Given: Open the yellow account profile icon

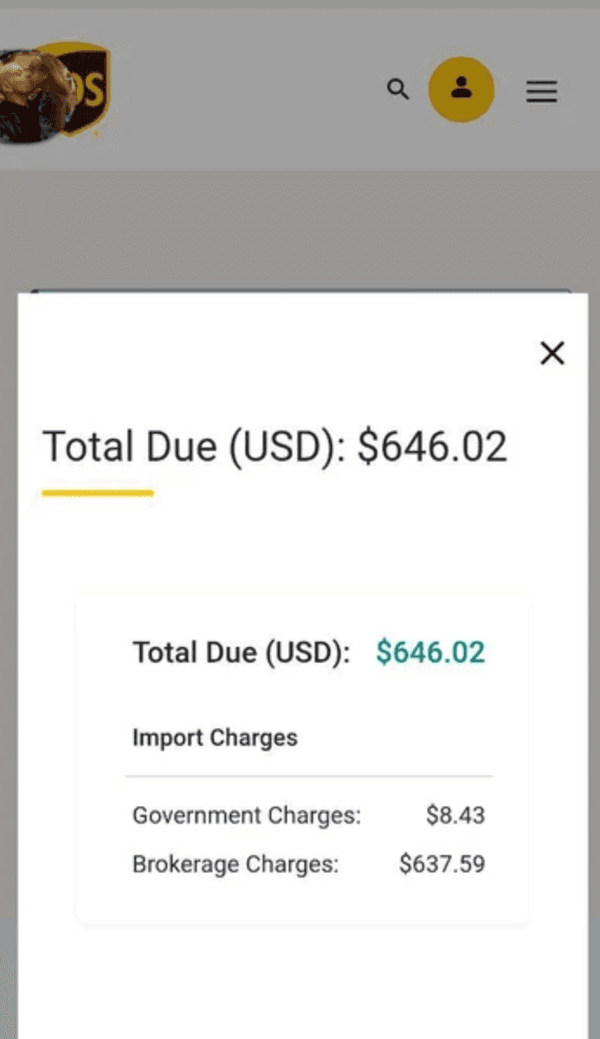Looking at the screenshot, I should pos(461,90).
